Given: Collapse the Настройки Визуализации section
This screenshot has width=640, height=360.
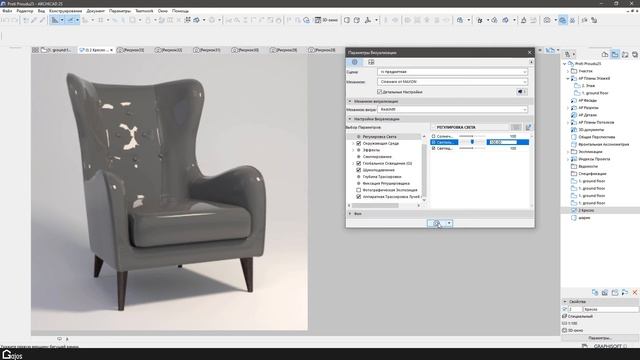Looking at the screenshot, I should 350,119.
